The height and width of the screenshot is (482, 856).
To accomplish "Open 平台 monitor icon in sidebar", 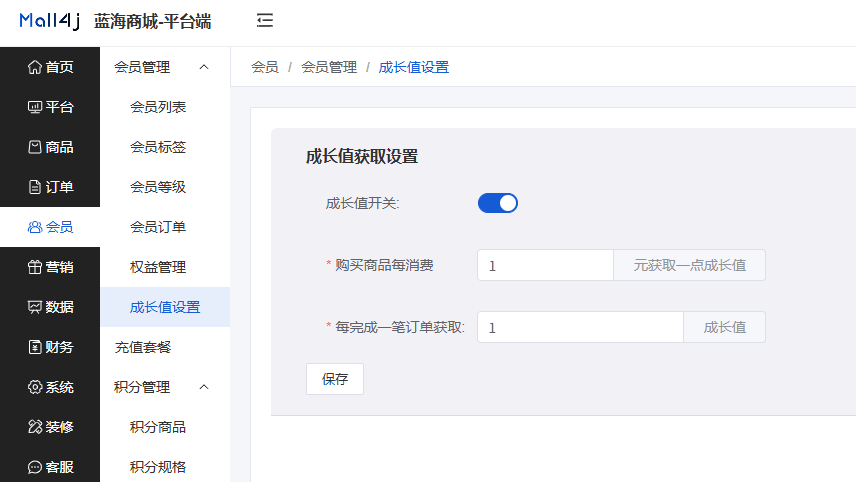I will pos(34,107).
